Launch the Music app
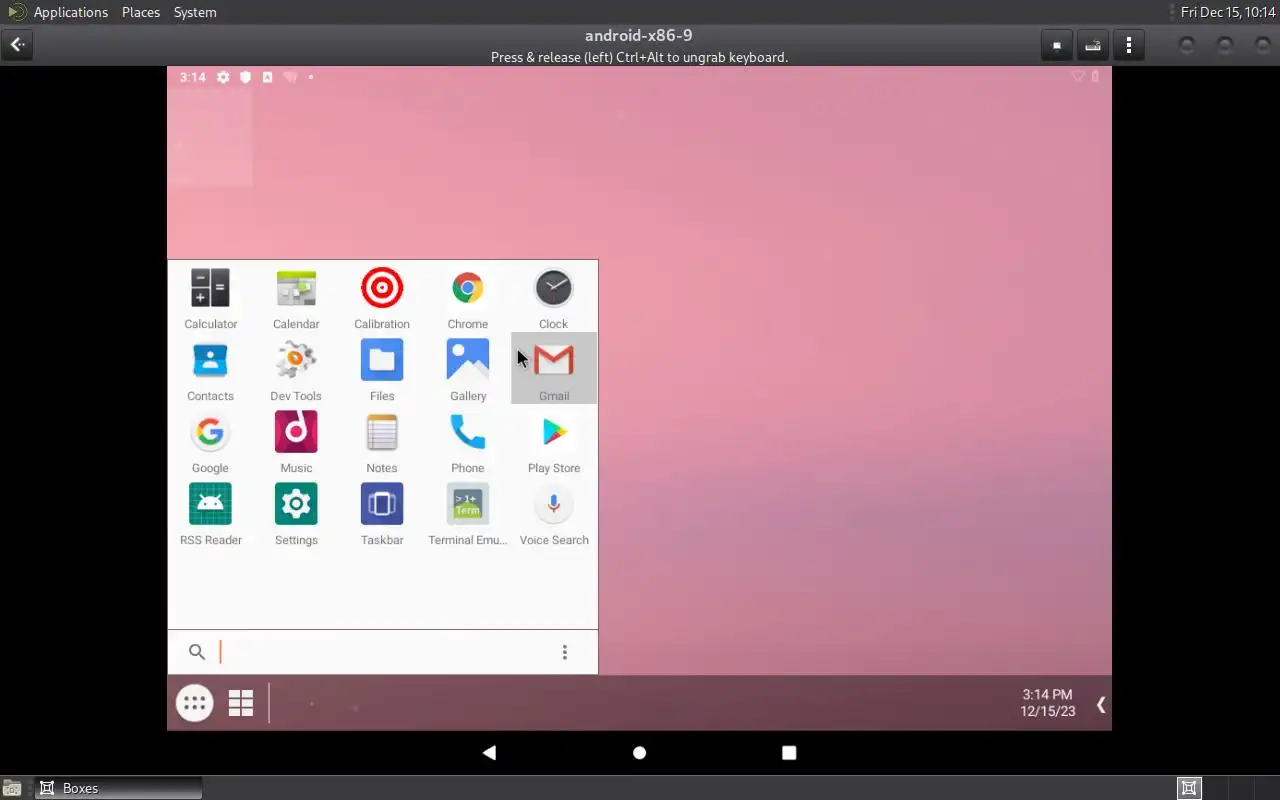Screen dimensions: 1280x800 tap(296, 442)
